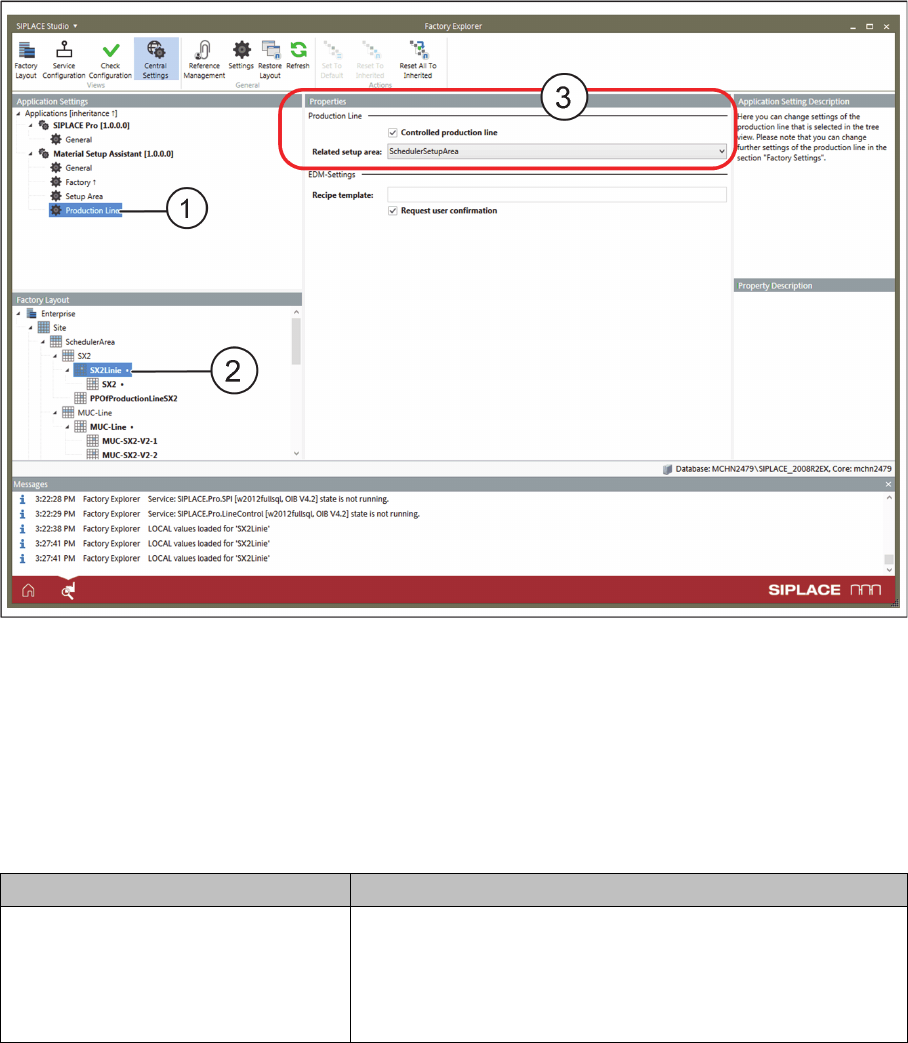The image size is (908, 1043).
Task: Open the Related setup area dropdown
Action: click(557, 152)
